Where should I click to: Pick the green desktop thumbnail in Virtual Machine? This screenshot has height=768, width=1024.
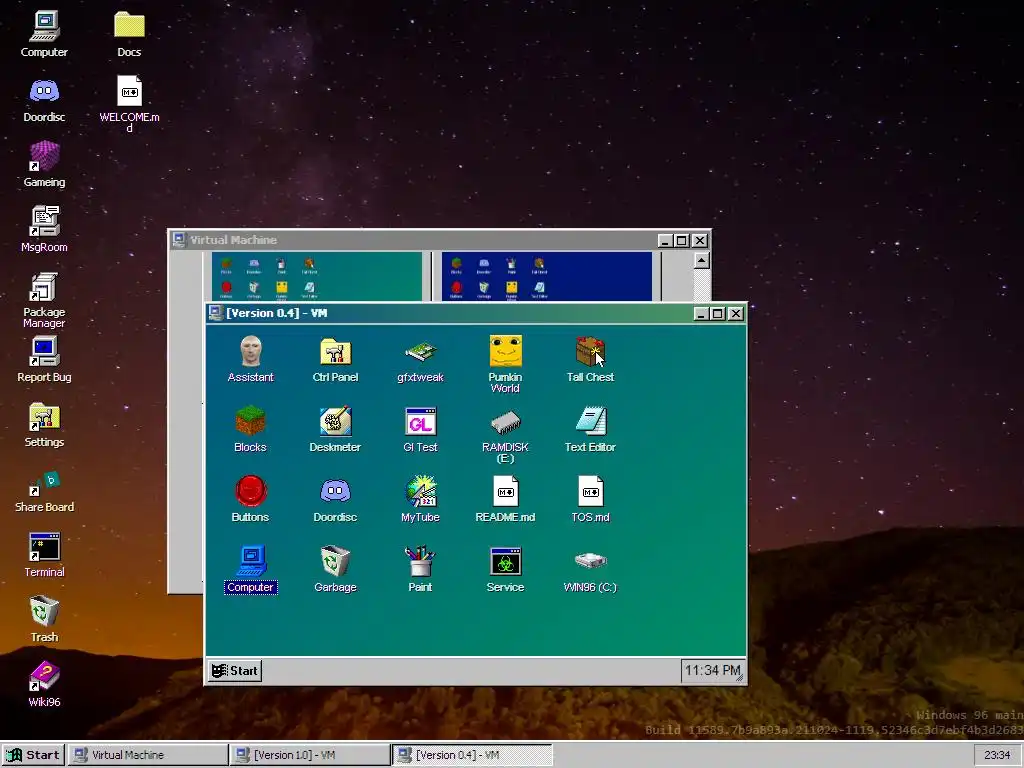(x=317, y=276)
